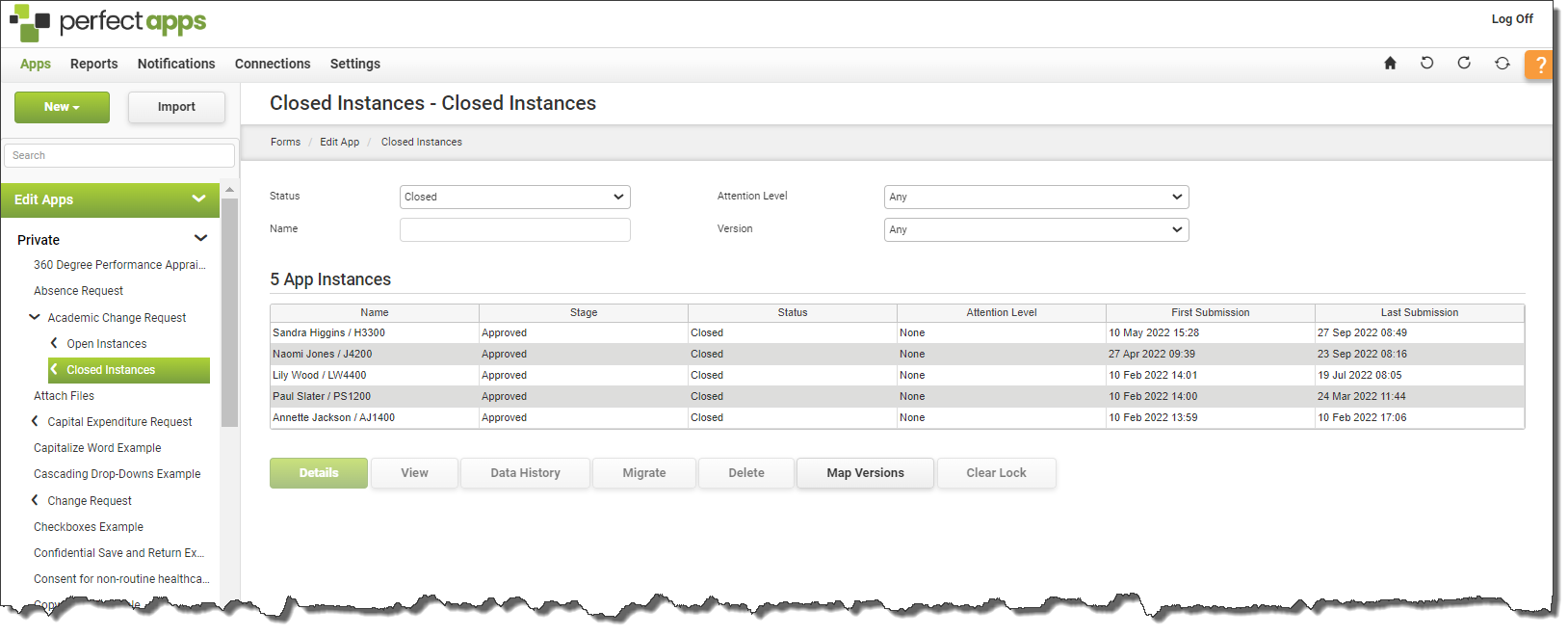Sort by the Attention Level column header

tap(1002, 312)
